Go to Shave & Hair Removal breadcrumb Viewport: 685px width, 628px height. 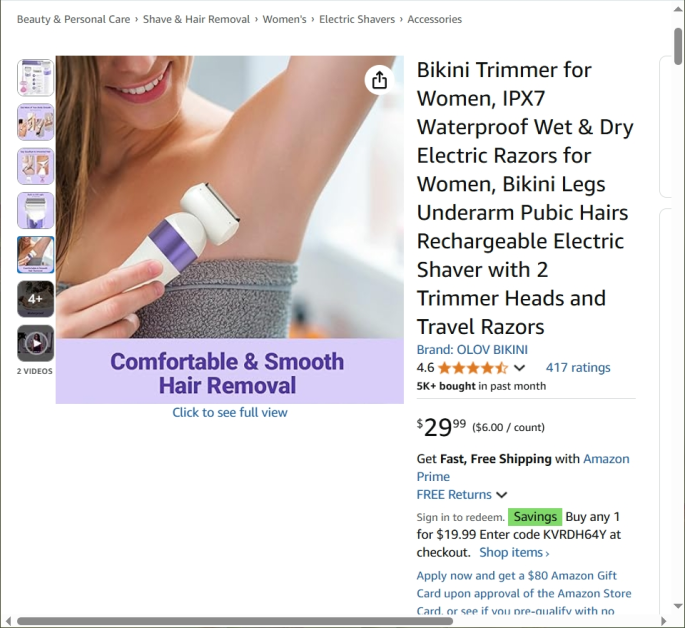(x=196, y=19)
